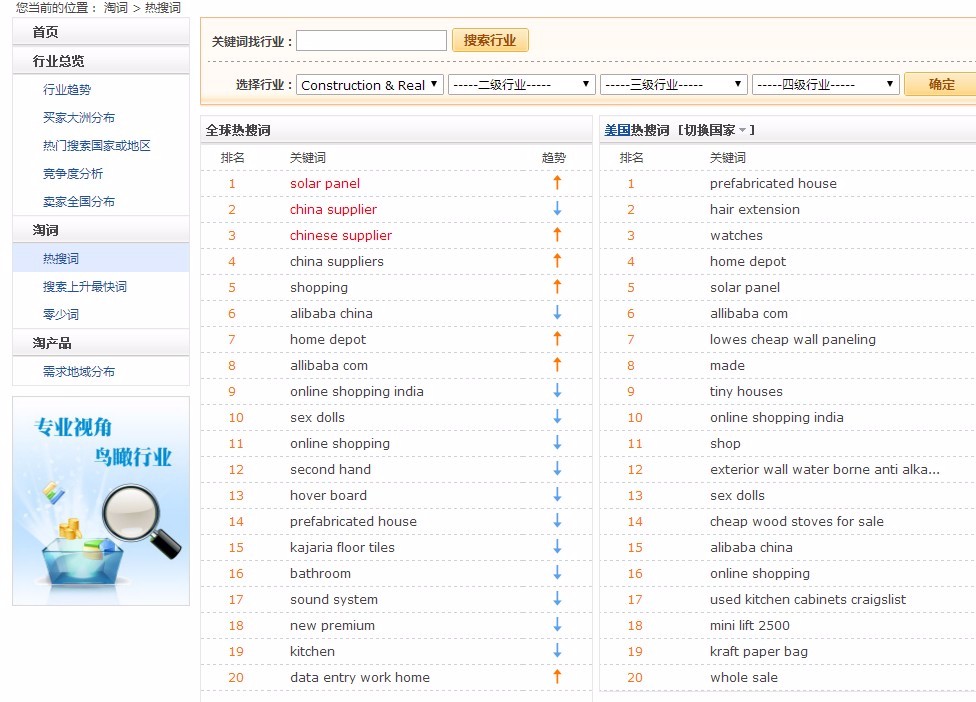
Task: Open the 三级行业 dropdown
Action: [673, 85]
